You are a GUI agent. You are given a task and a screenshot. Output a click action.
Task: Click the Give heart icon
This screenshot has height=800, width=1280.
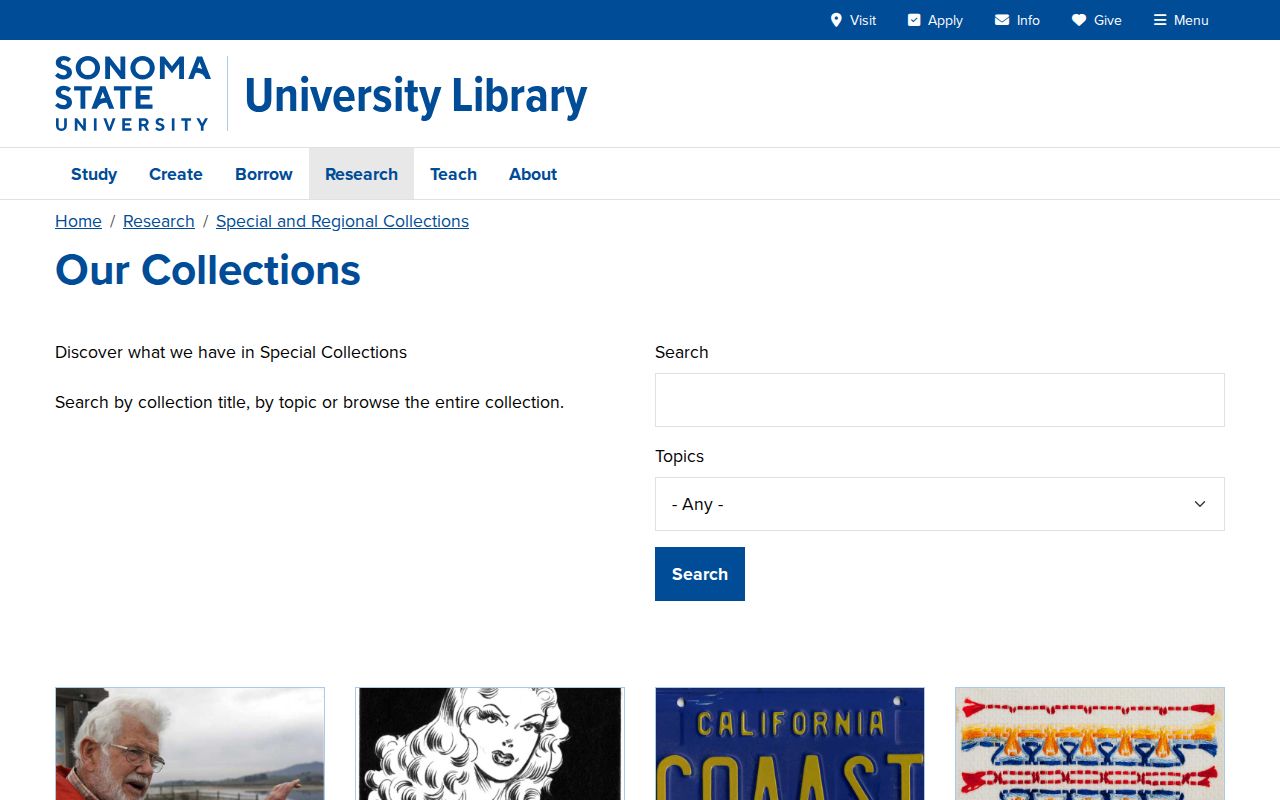click(x=1079, y=20)
